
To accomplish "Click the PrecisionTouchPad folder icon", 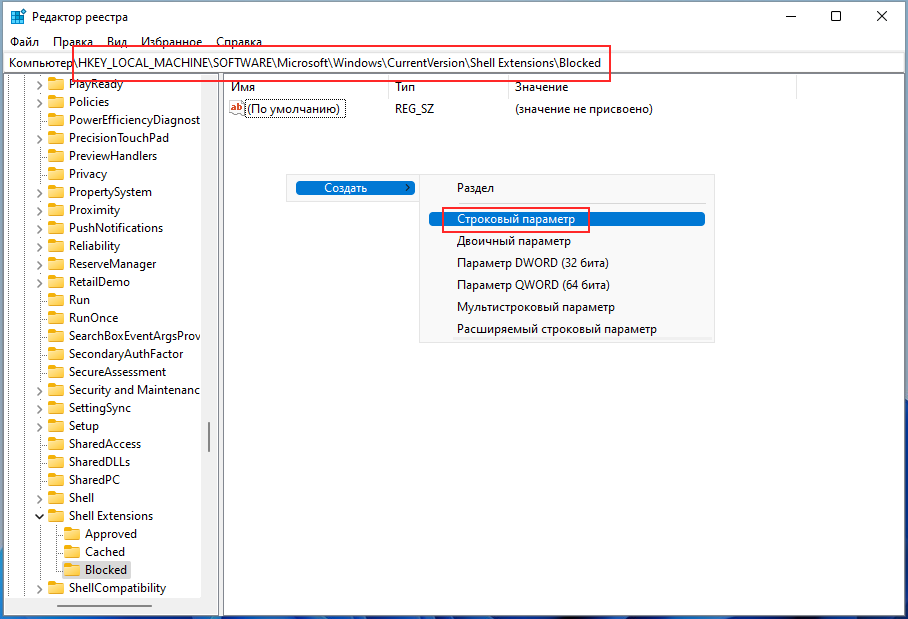I will pyautogui.click(x=56, y=138).
